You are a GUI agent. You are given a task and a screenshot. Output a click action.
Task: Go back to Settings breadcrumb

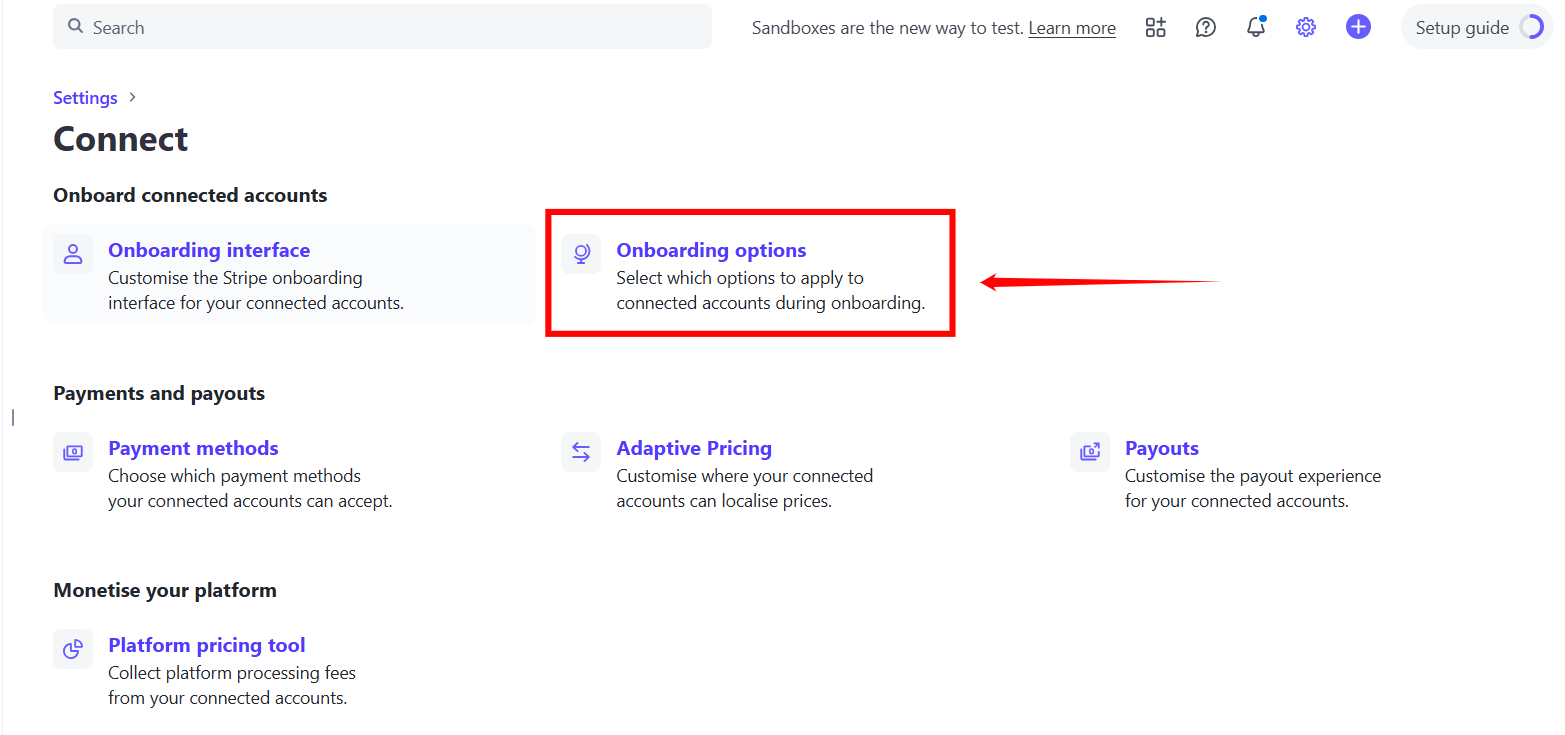(85, 98)
